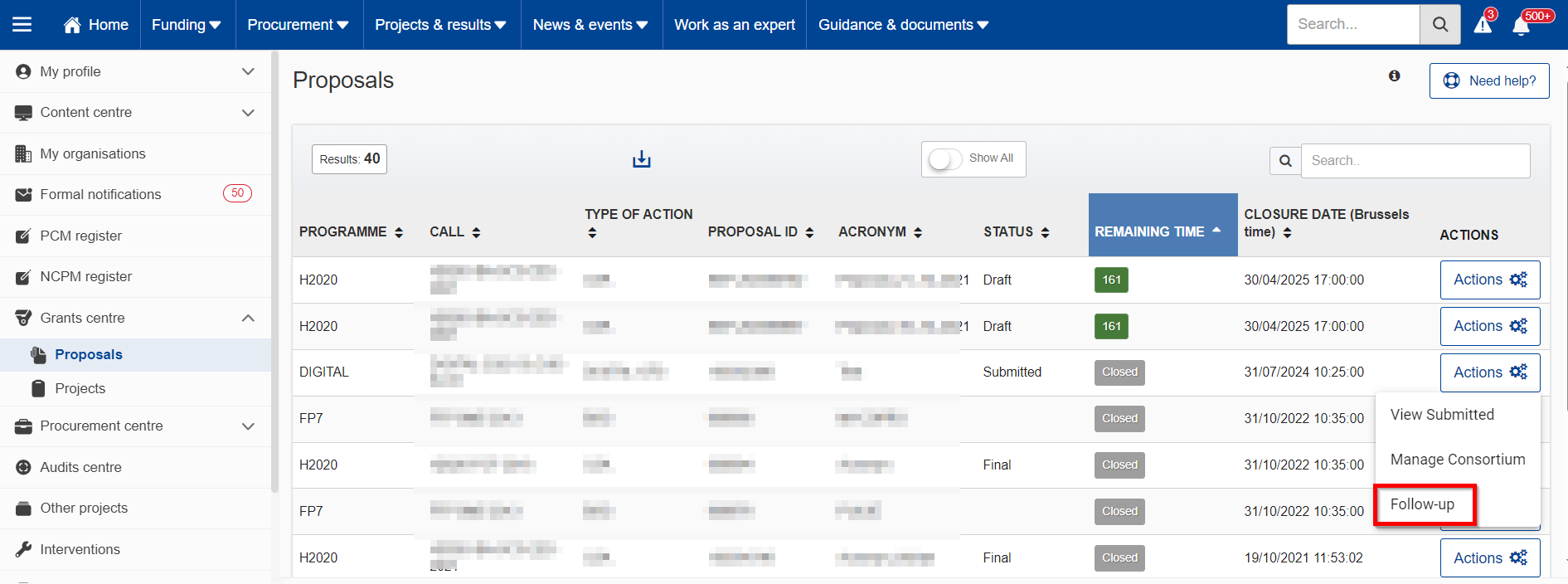The width and height of the screenshot is (1568, 584).
Task: Click the Formal notifications 50 badge
Action: pyautogui.click(x=237, y=193)
